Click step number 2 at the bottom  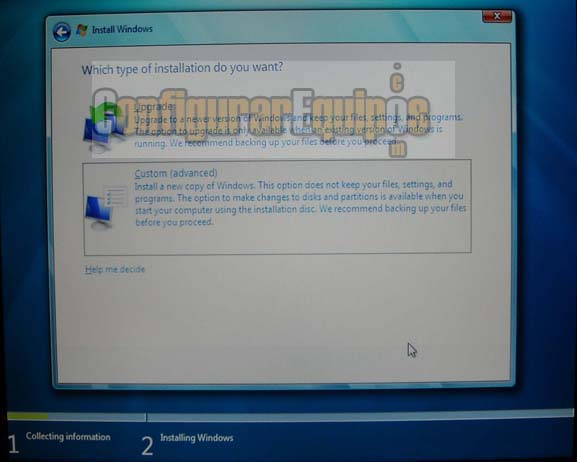pyautogui.click(x=147, y=446)
